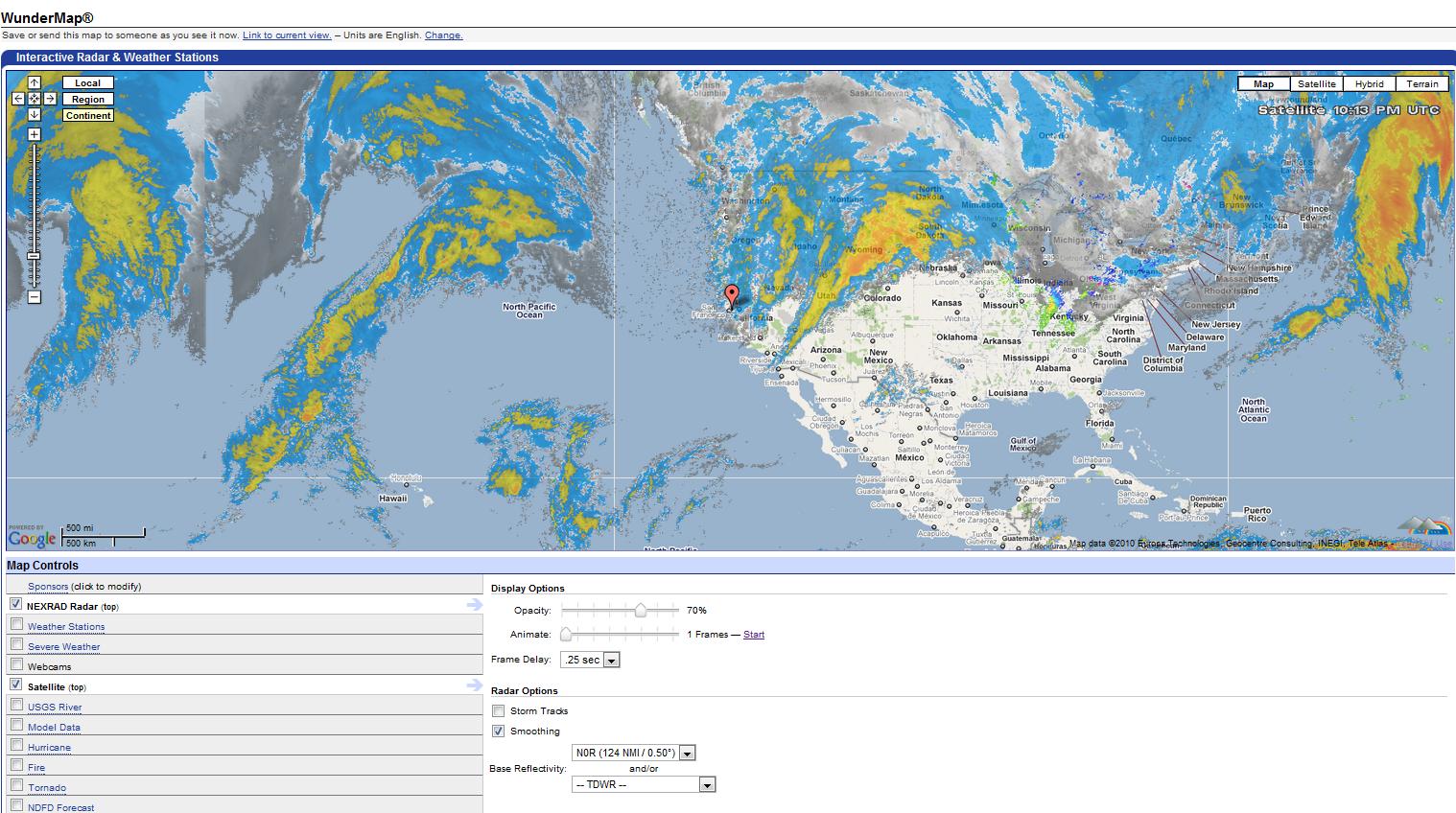Image resolution: width=1456 pixels, height=813 pixels.
Task: Open the TDWR dropdown
Action: 644,784
